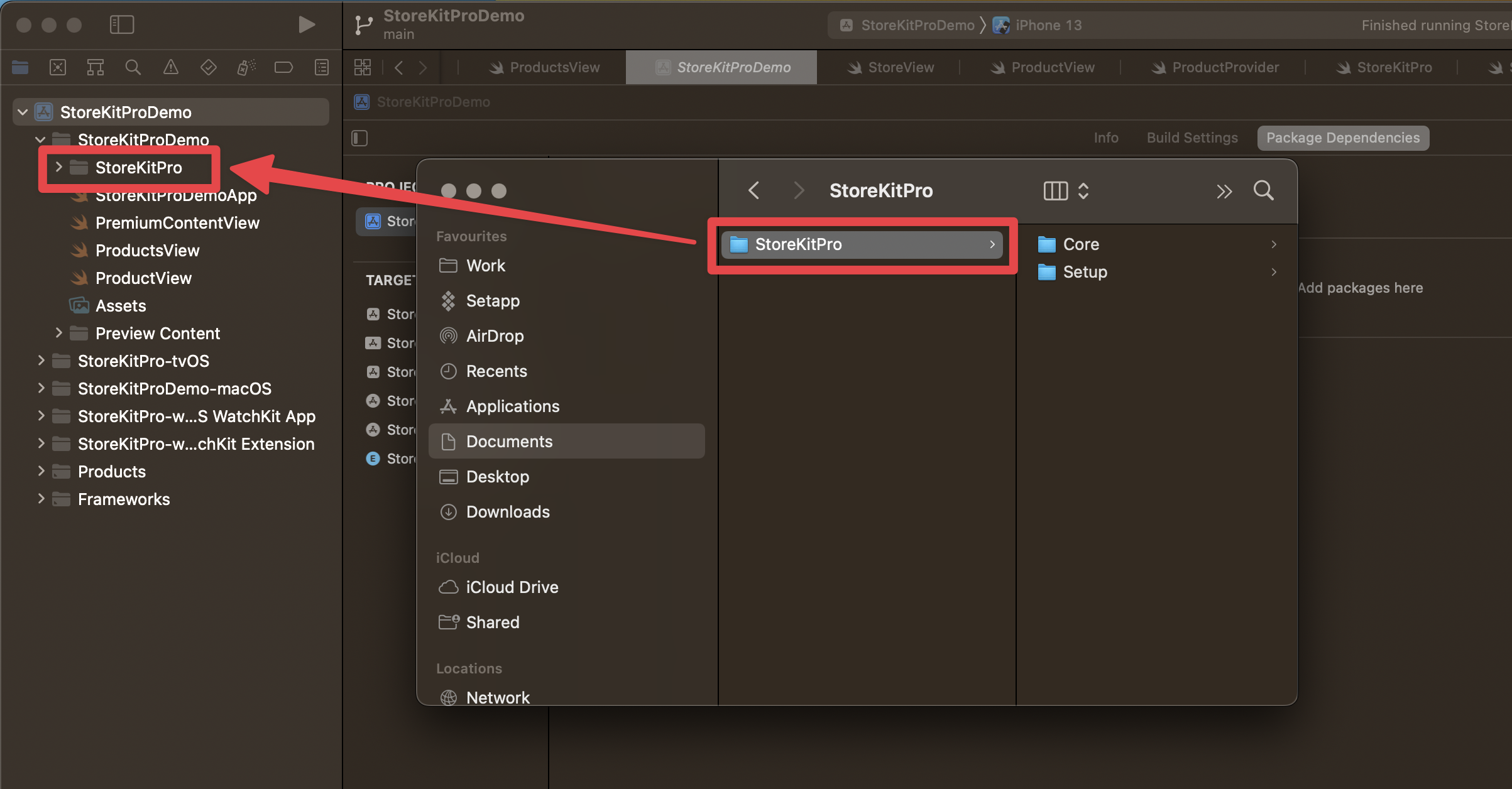Click the source control branch icon

click(x=363, y=24)
